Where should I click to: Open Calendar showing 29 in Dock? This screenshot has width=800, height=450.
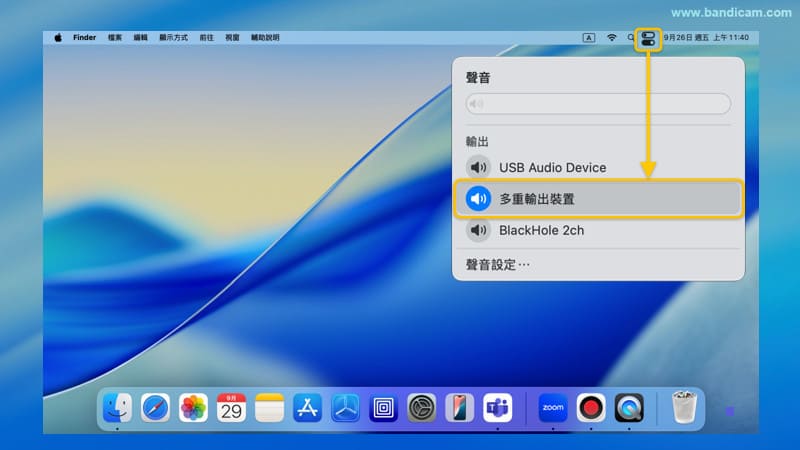(x=231, y=408)
